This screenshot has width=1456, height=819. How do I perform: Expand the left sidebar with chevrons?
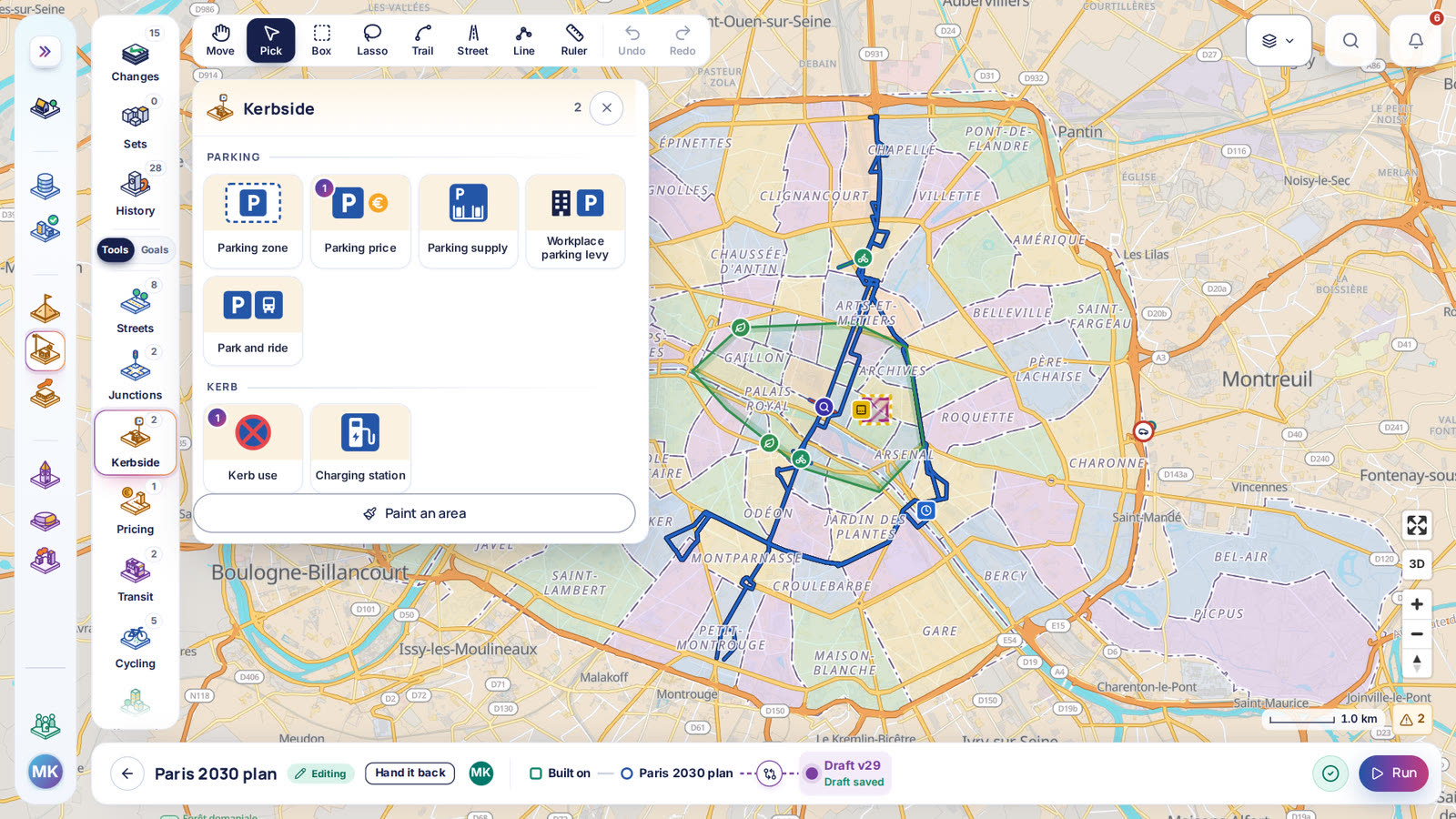pyautogui.click(x=45, y=52)
